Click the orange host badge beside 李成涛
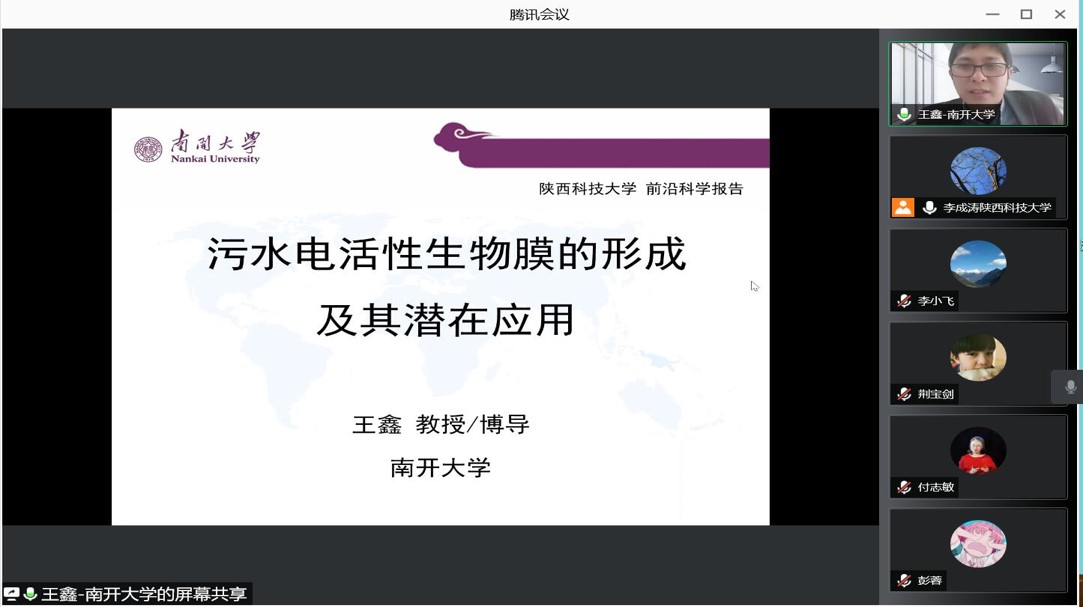Image resolution: width=1083 pixels, height=607 pixels. pyautogui.click(x=903, y=208)
